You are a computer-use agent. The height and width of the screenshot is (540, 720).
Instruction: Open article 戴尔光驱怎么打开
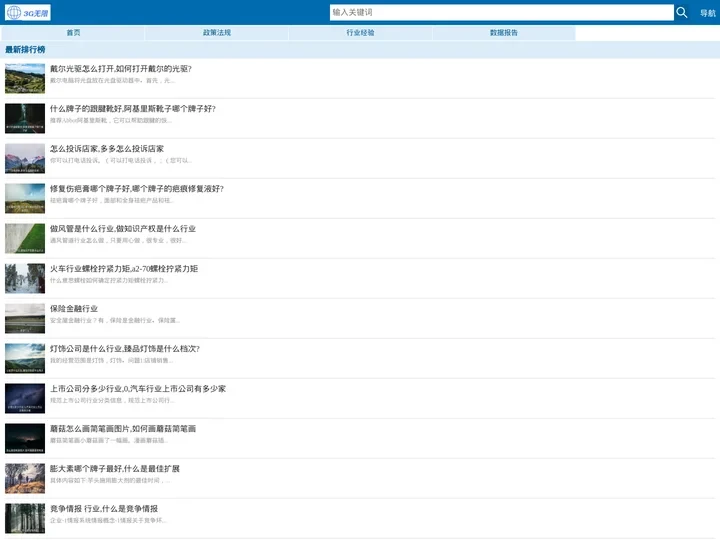pyautogui.click(x=121, y=69)
